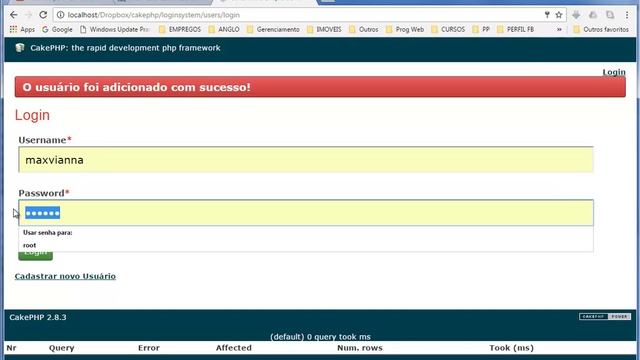Click the Num. rows column header
The height and width of the screenshot is (360, 640).
click(x=360, y=348)
